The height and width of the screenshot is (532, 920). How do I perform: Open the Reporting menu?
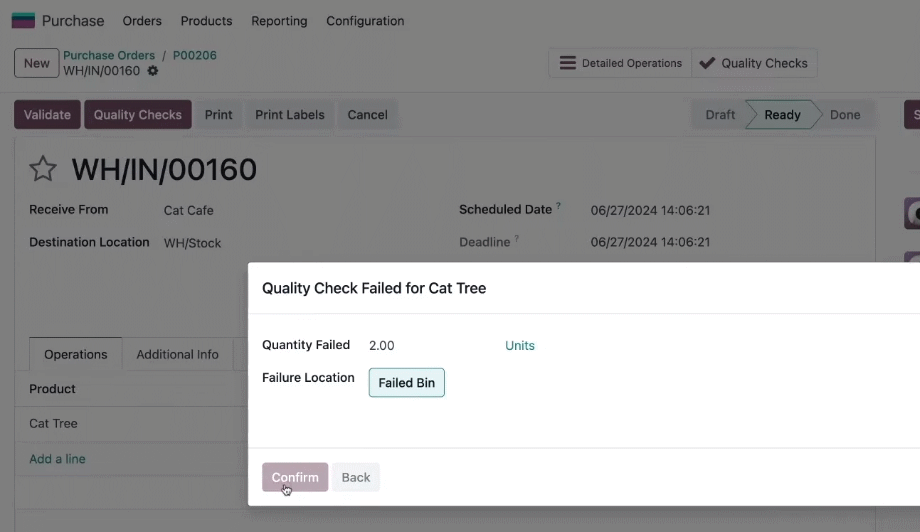(x=279, y=21)
